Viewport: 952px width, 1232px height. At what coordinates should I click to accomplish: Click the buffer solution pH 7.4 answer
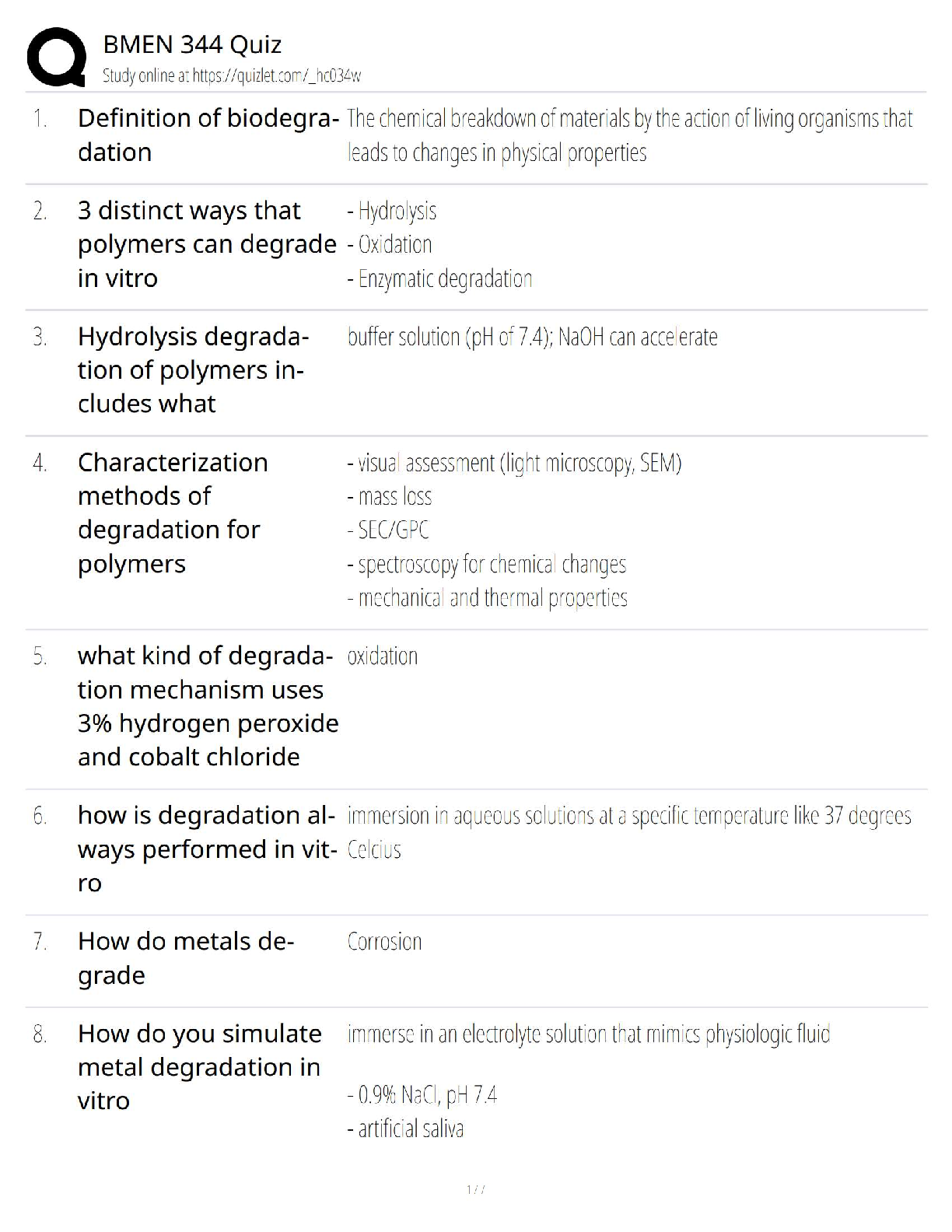click(532, 338)
